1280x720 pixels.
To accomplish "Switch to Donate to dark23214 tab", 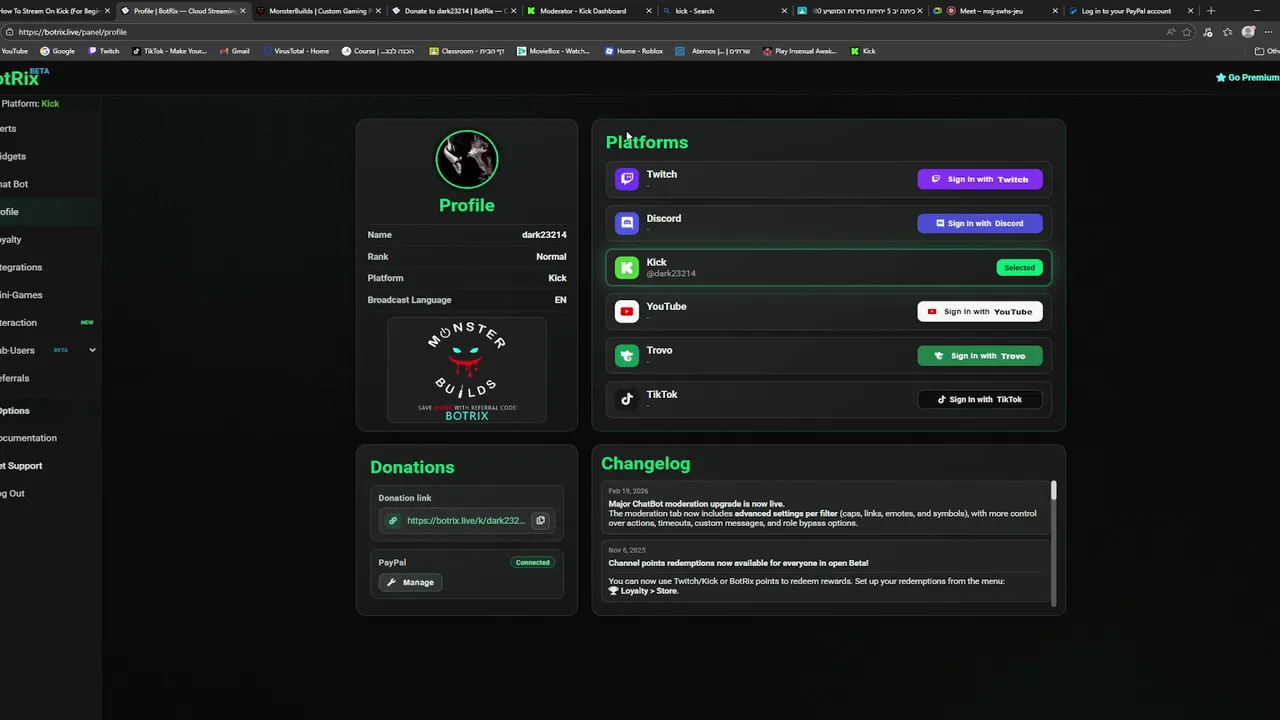I will [454, 11].
